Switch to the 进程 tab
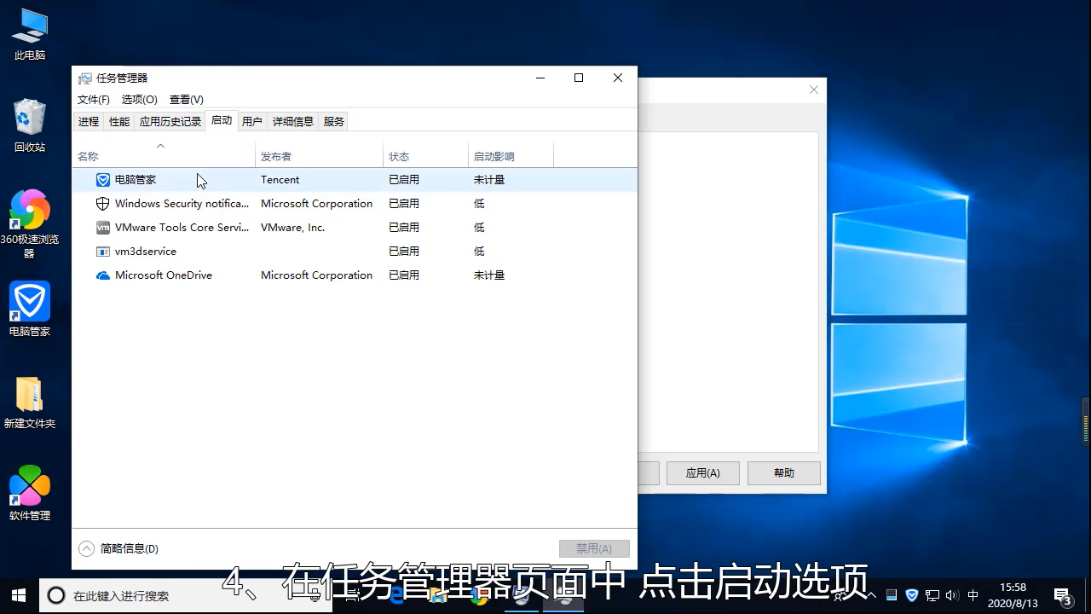 coord(89,121)
